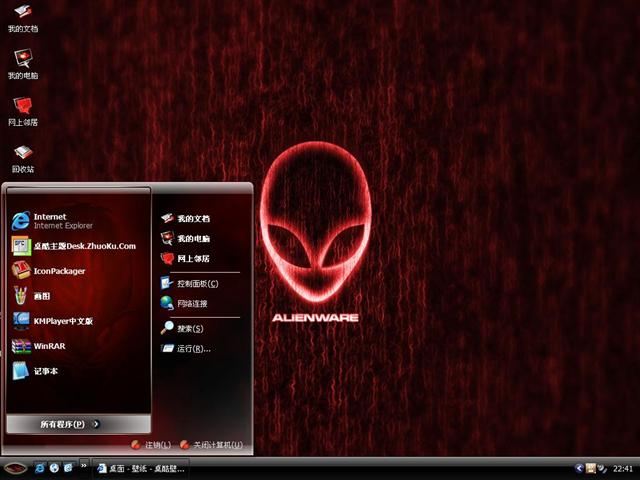Image resolution: width=640 pixels, height=480 pixels.
Task: Click 关闭计算机(U) shut down button
Action: 211,445
